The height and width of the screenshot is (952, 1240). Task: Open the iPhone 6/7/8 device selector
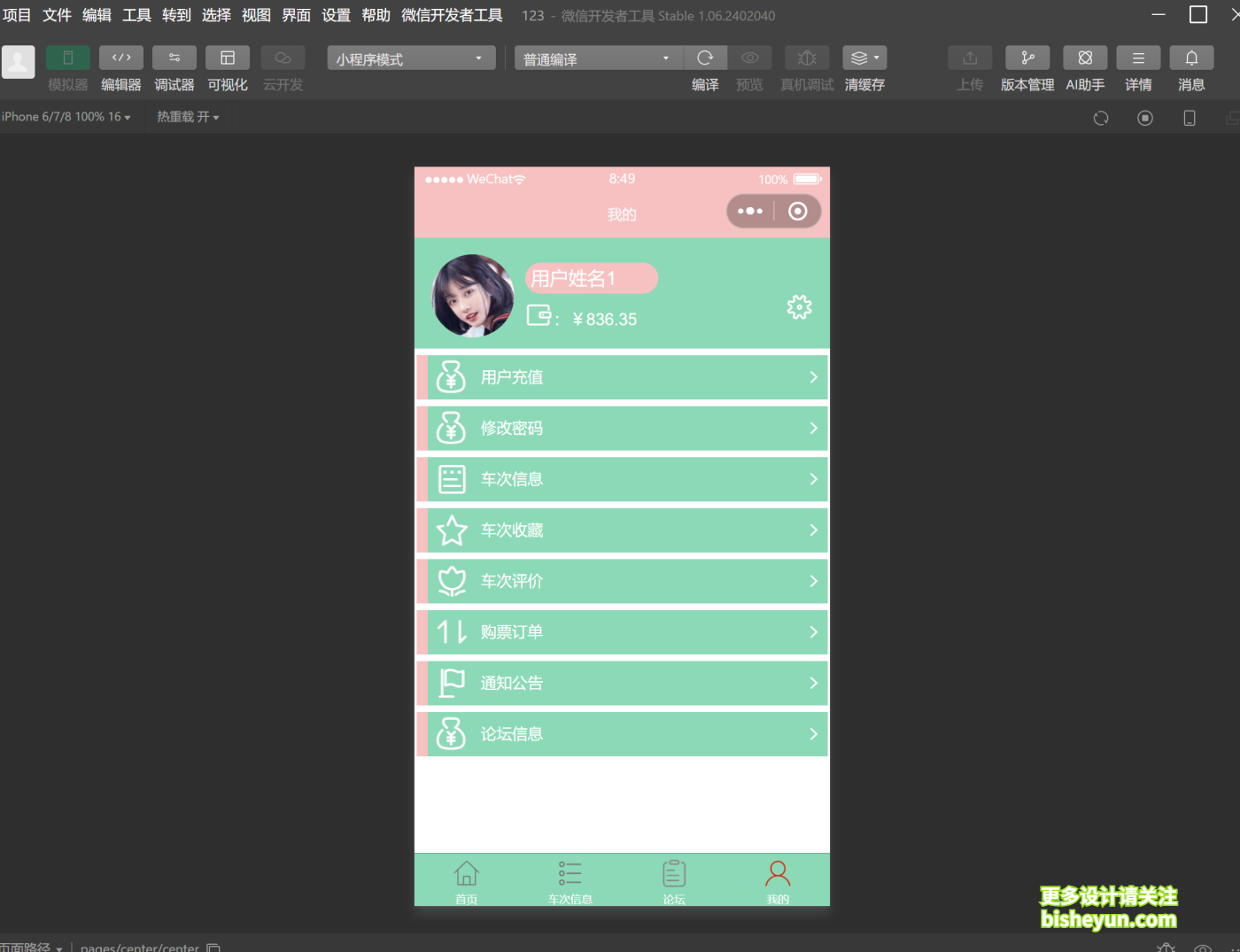coord(66,117)
